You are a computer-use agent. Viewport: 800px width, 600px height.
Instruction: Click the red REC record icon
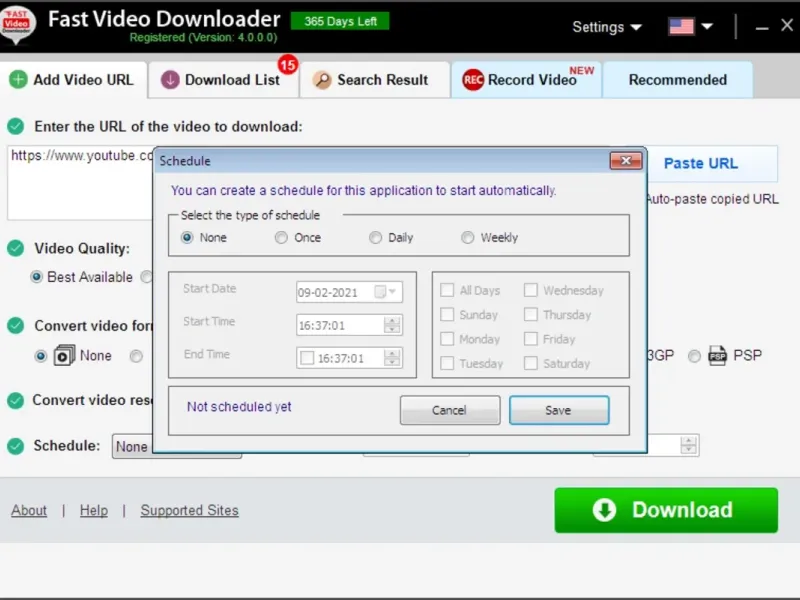point(473,80)
